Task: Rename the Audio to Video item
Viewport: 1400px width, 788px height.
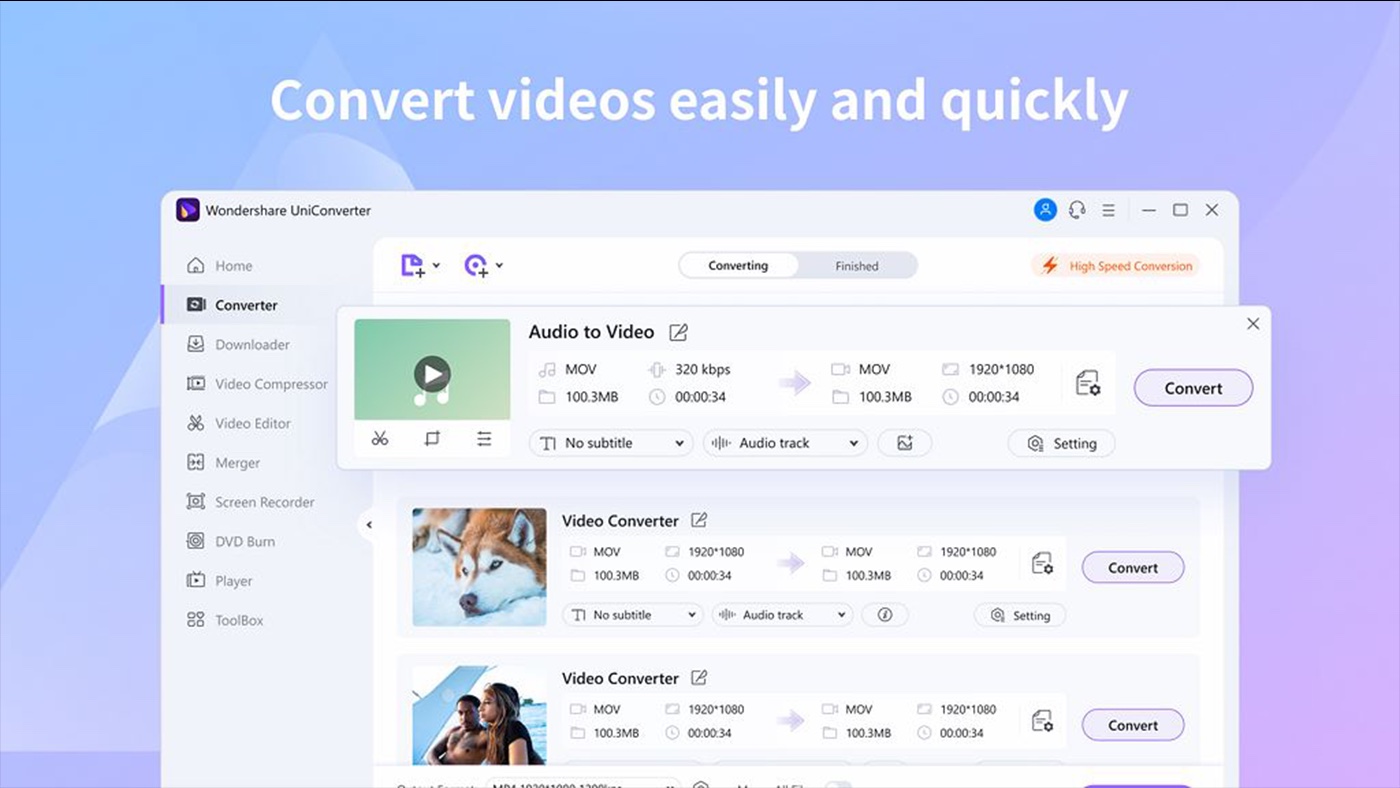Action: 678,332
